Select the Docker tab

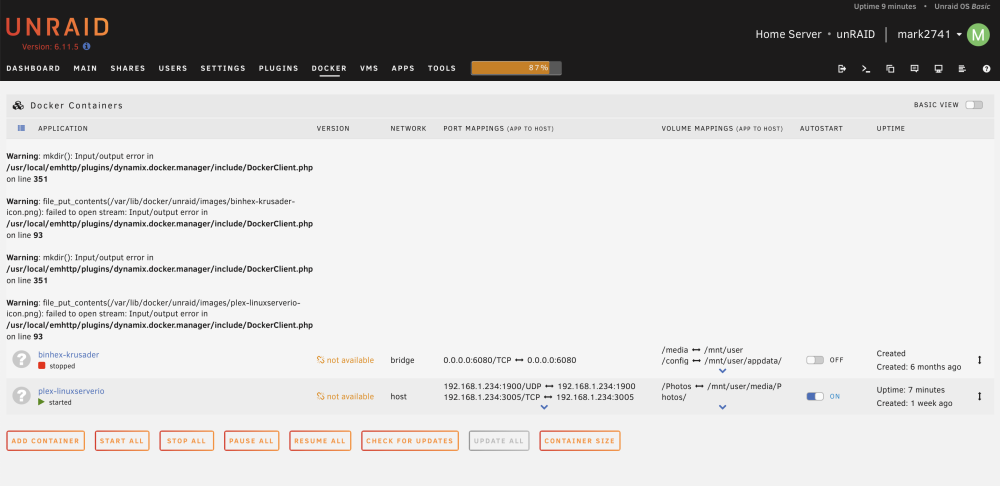(329, 68)
